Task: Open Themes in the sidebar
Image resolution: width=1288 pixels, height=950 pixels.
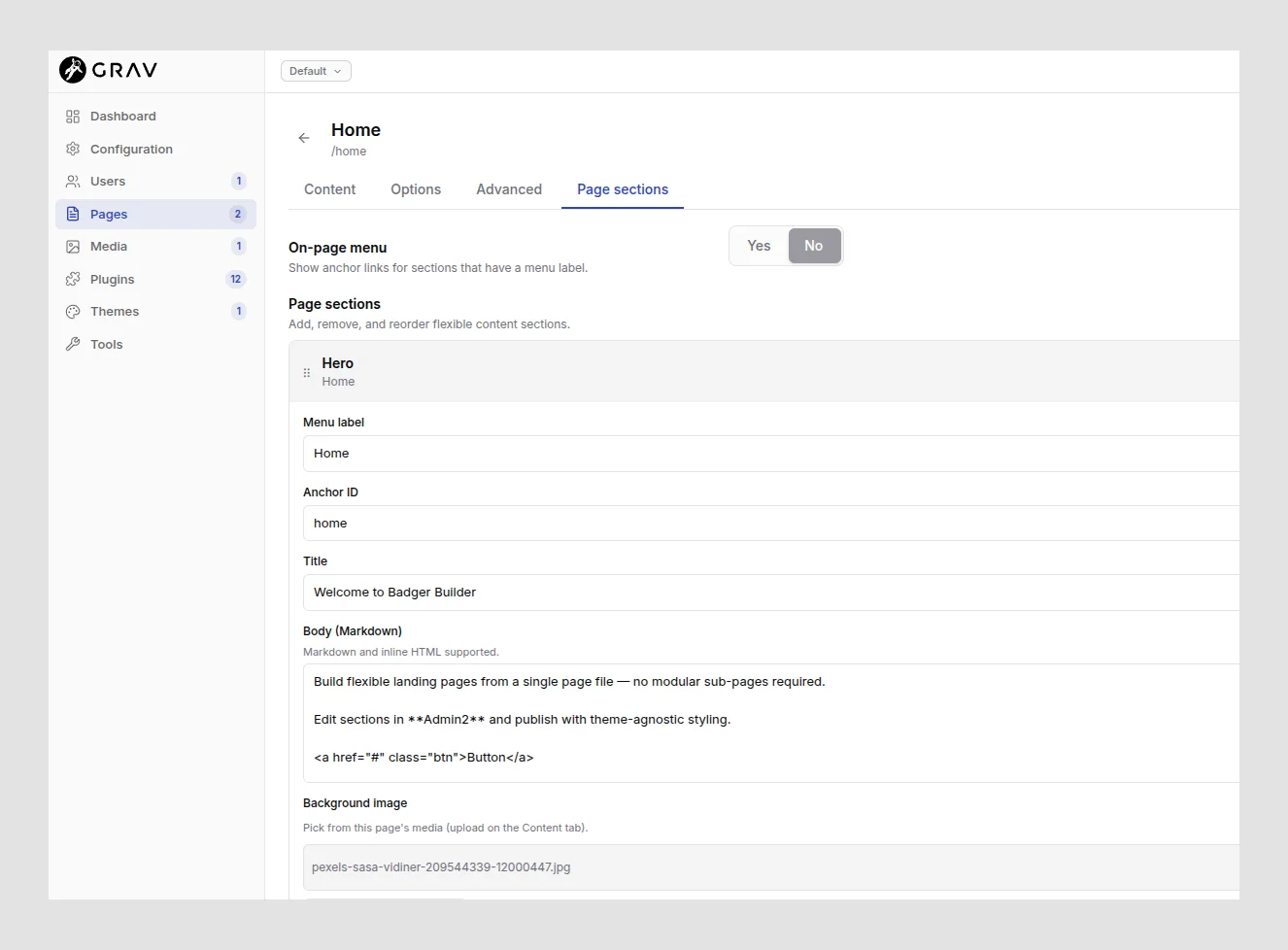Action: point(155,312)
